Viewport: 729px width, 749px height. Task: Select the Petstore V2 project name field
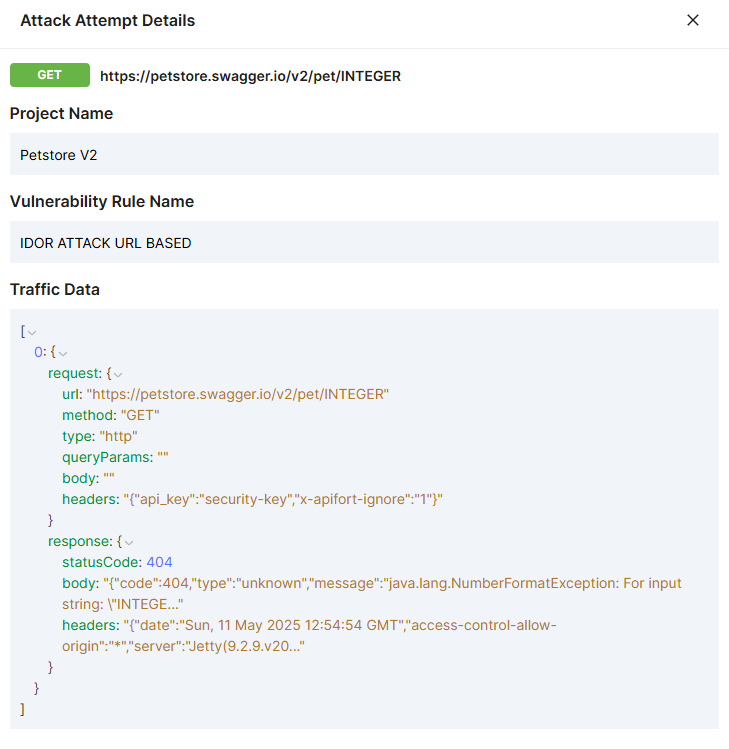point(364,155)
